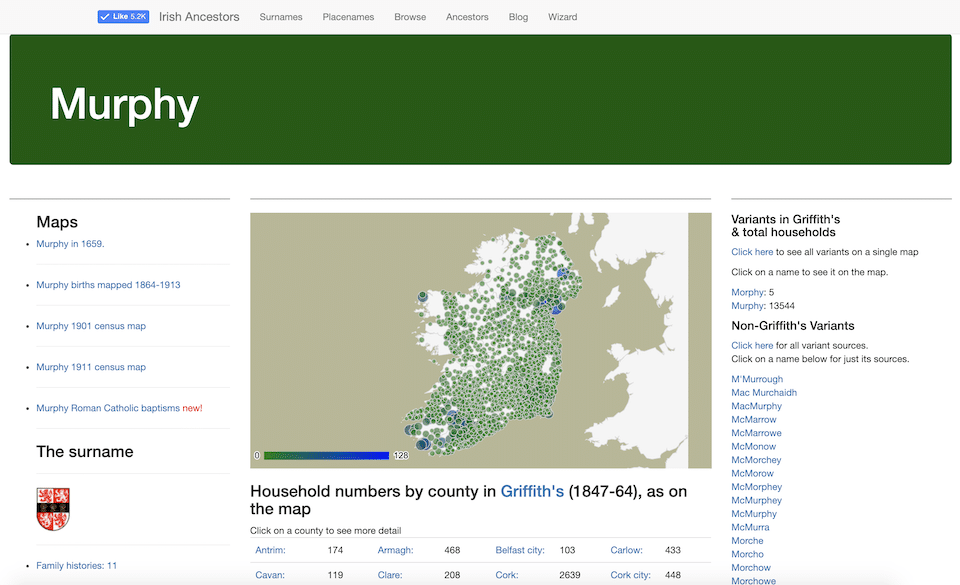Select the McMurphy variant name
This screenshot has height=585, width=960.
click(754, 513)
